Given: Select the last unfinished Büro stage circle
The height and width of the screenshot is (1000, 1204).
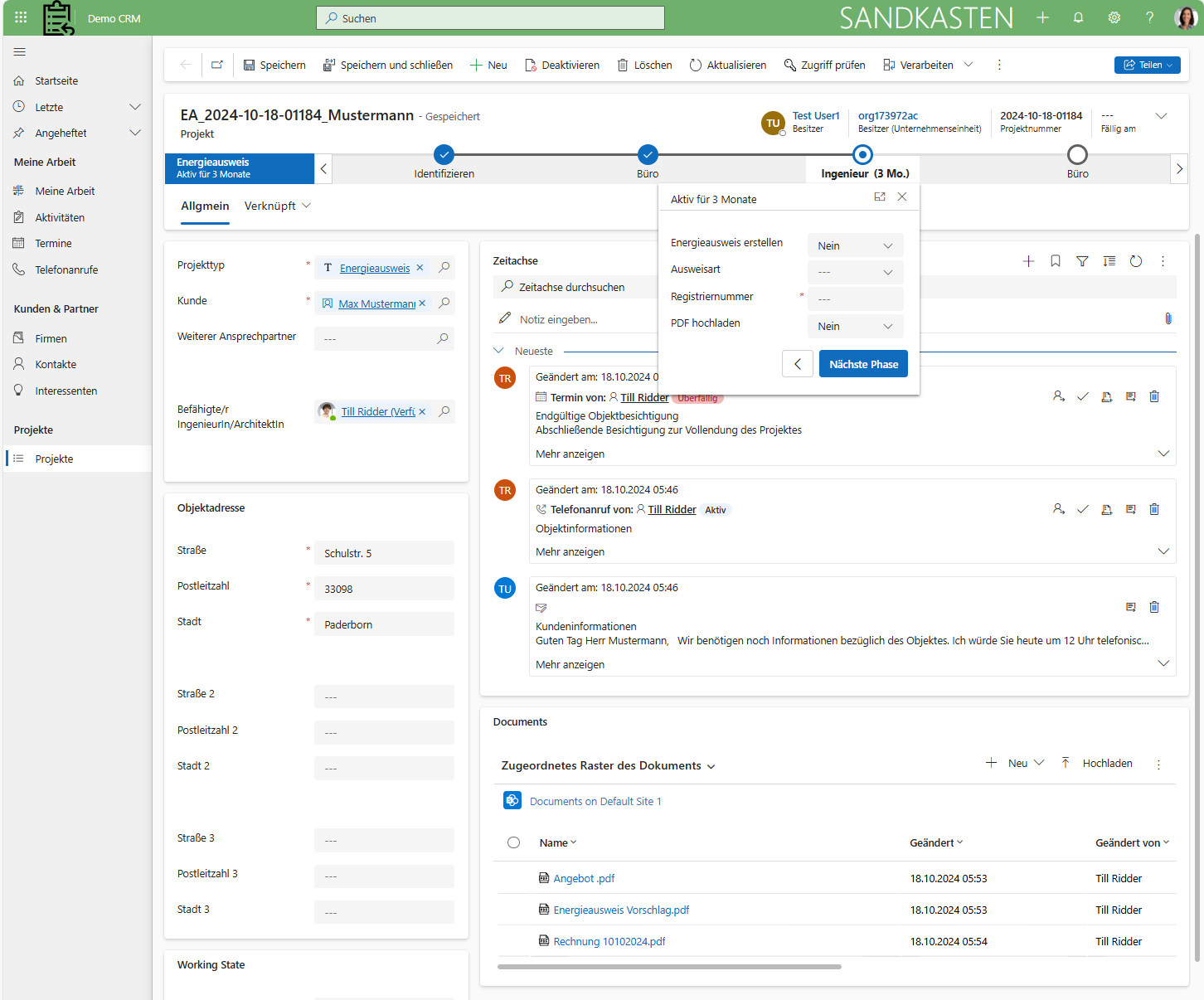Looking at the screenshot, I should pos(1077,154).
